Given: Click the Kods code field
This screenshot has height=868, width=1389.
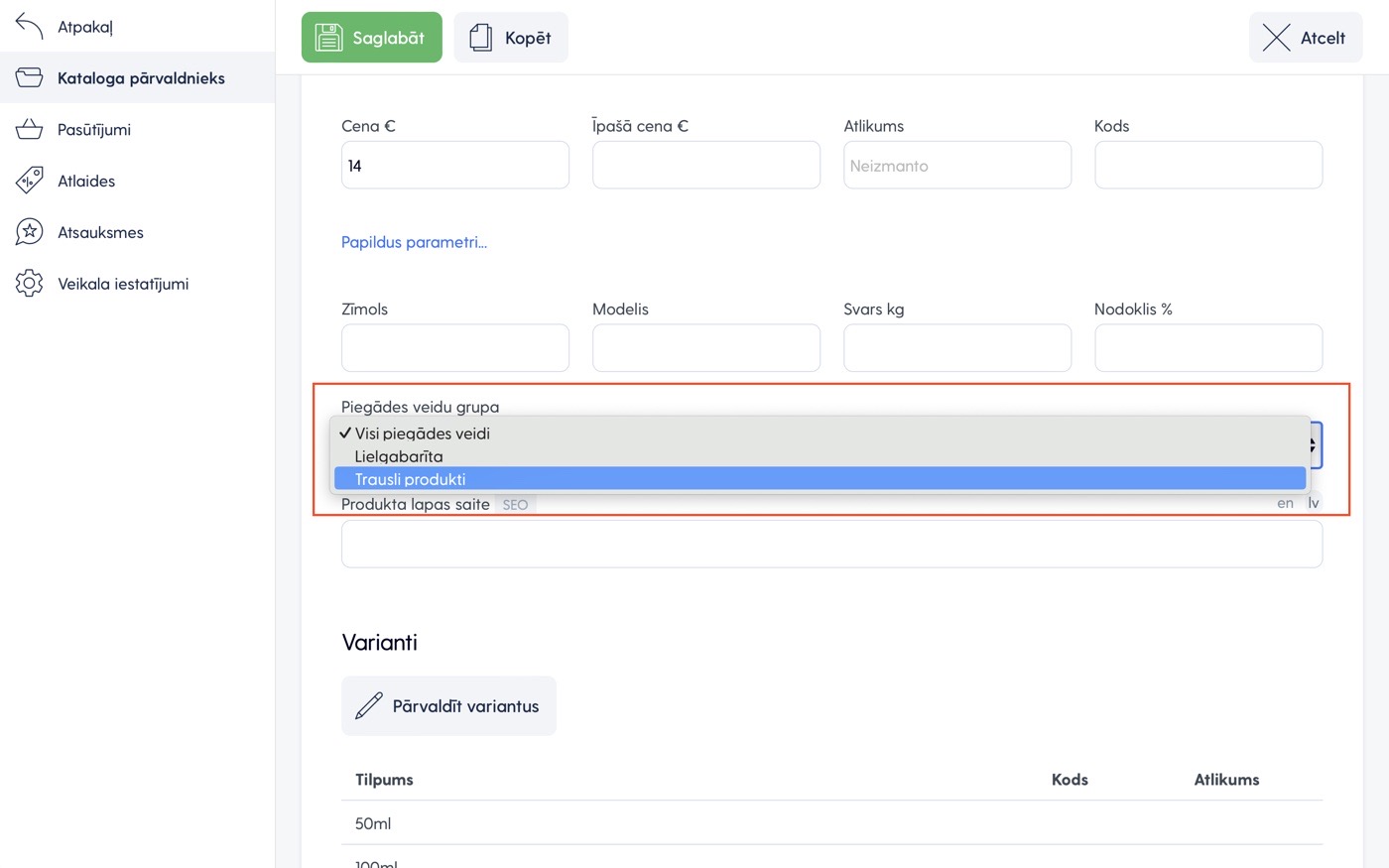Looking at the screenshot, I should point(1208,165).
